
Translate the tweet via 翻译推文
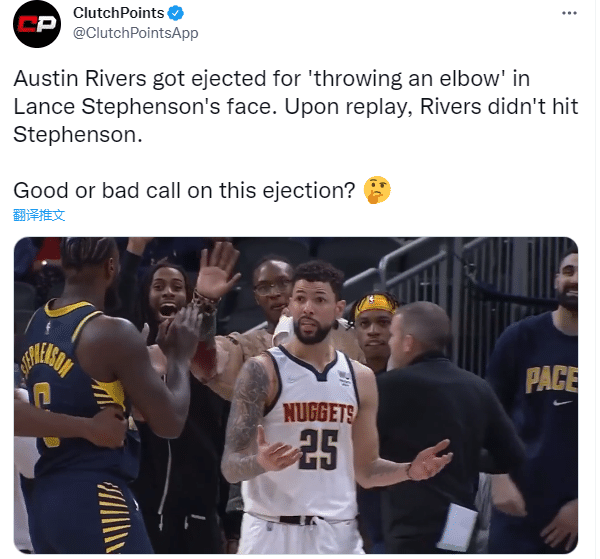(x=39, y=215)
